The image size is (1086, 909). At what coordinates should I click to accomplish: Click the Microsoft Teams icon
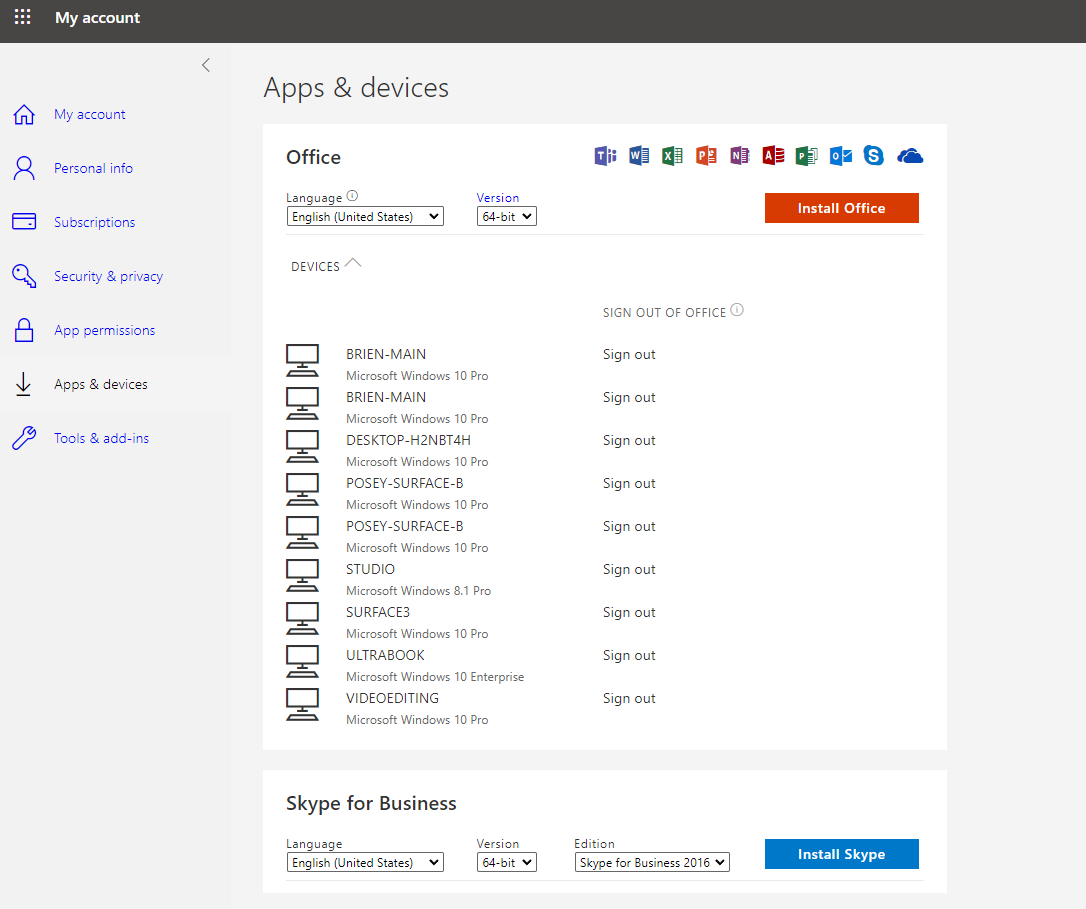(x=605, y=156)
